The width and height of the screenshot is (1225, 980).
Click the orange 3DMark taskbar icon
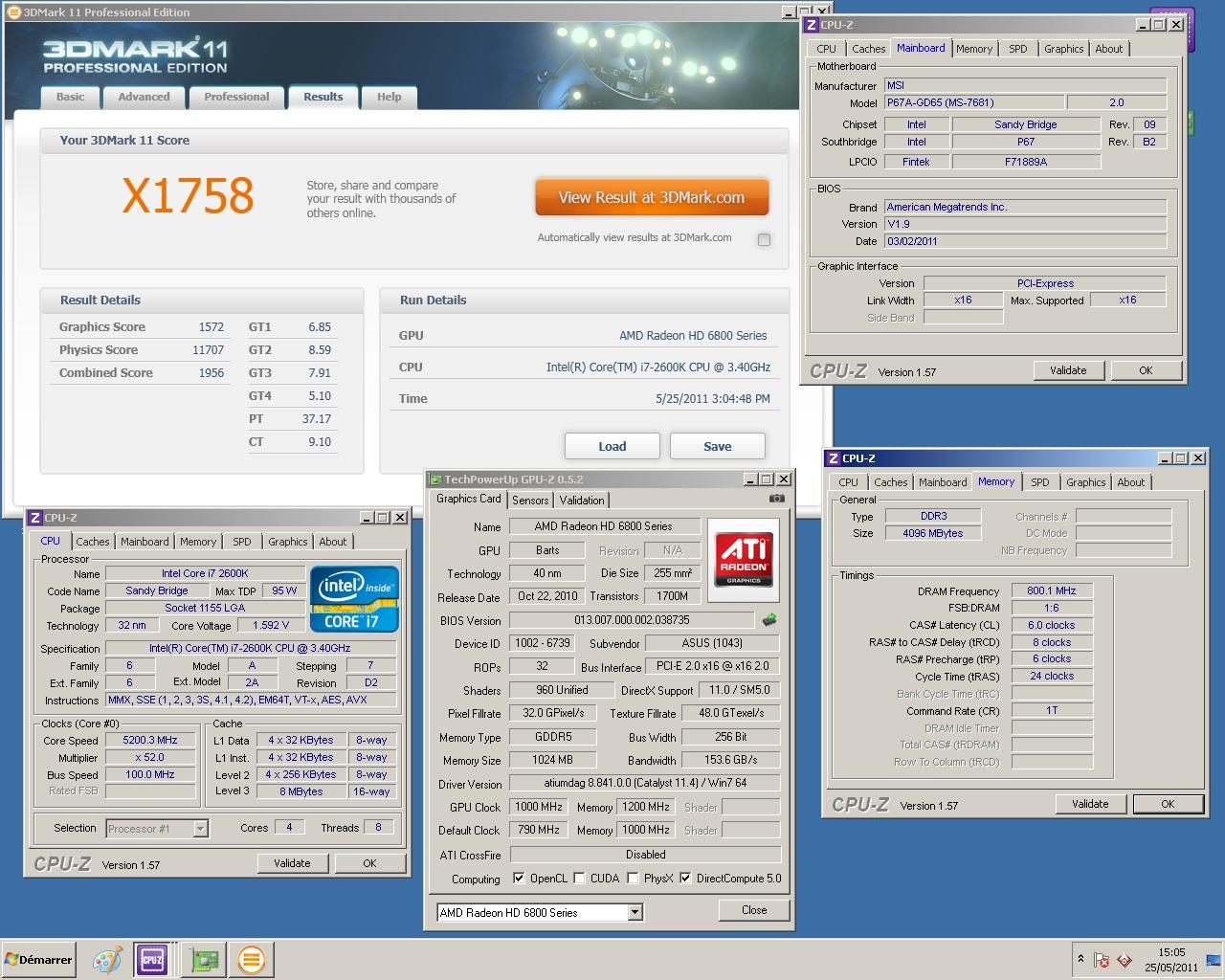[x=251, y=960]
